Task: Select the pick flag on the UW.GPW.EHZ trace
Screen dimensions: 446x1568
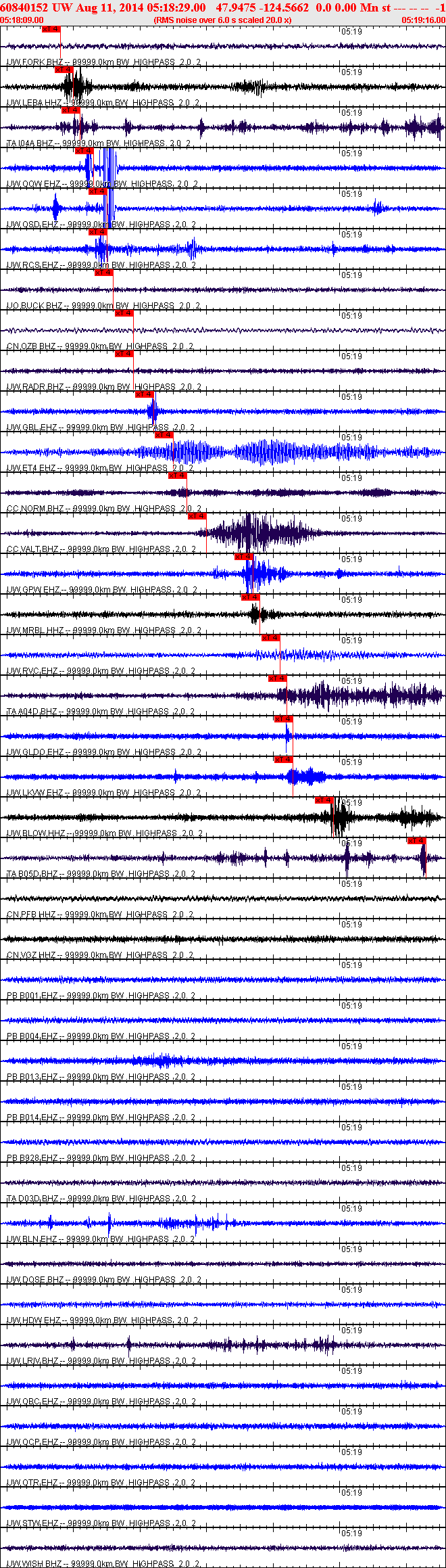Action: (x=244, y=557)
